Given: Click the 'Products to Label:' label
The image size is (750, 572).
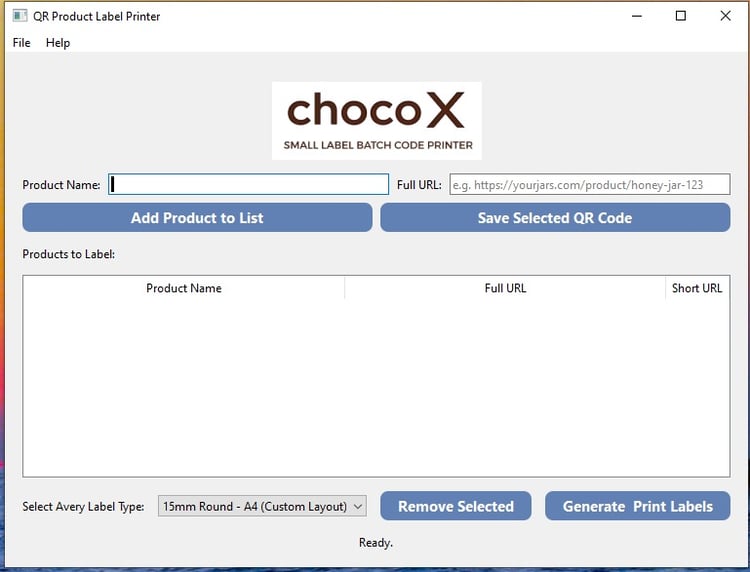Looking at the screenshot, I should coord(68,254).
